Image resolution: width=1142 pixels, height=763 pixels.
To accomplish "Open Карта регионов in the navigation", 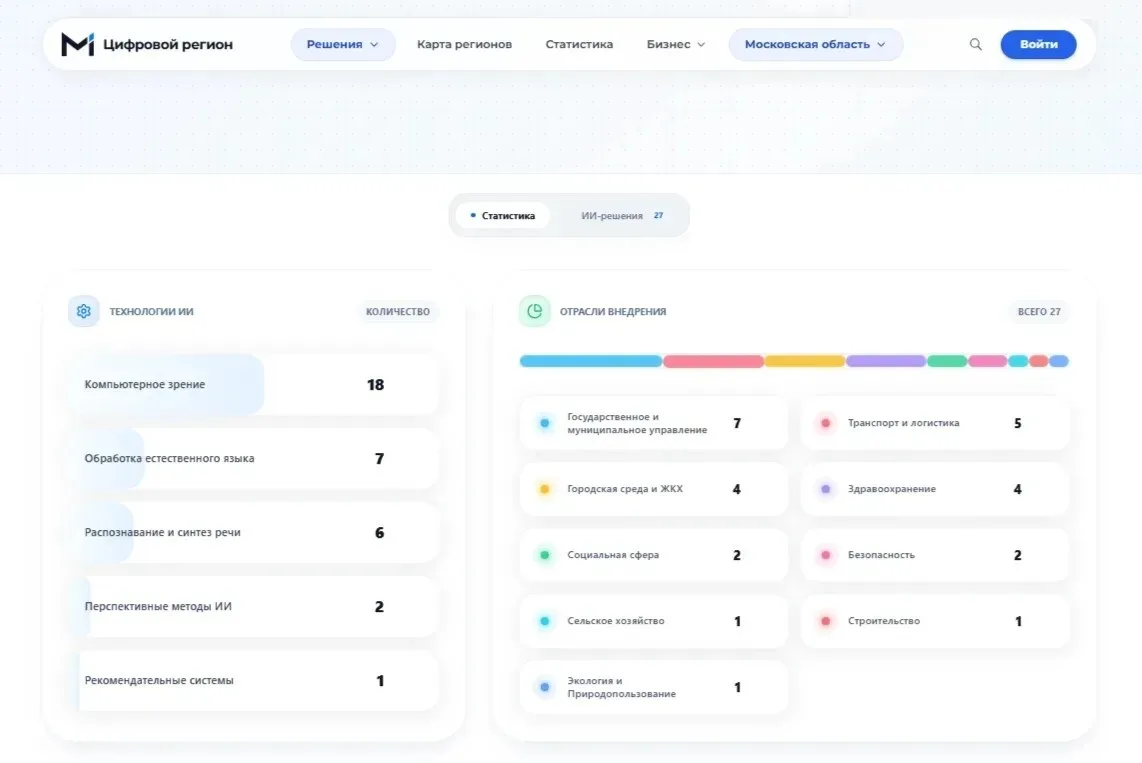I will (x=465, y=44).
